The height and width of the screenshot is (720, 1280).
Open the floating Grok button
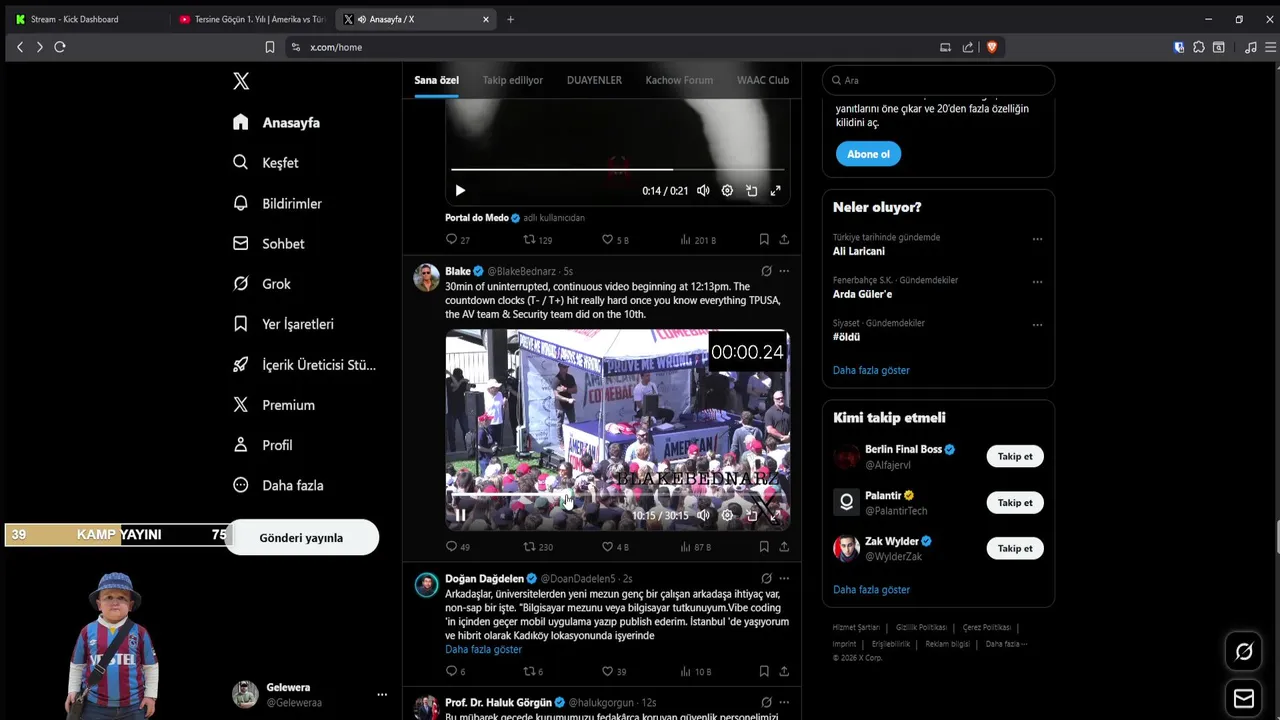click(x=1244, y=652)
